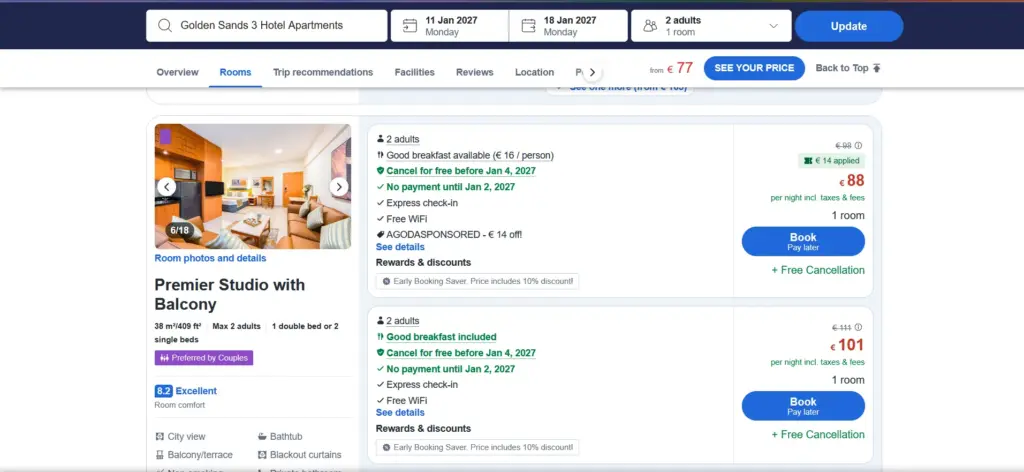1024x472 pixels.
Task: Click the SEE YOUR PRICE button
Action: click(x=754, y=68)
